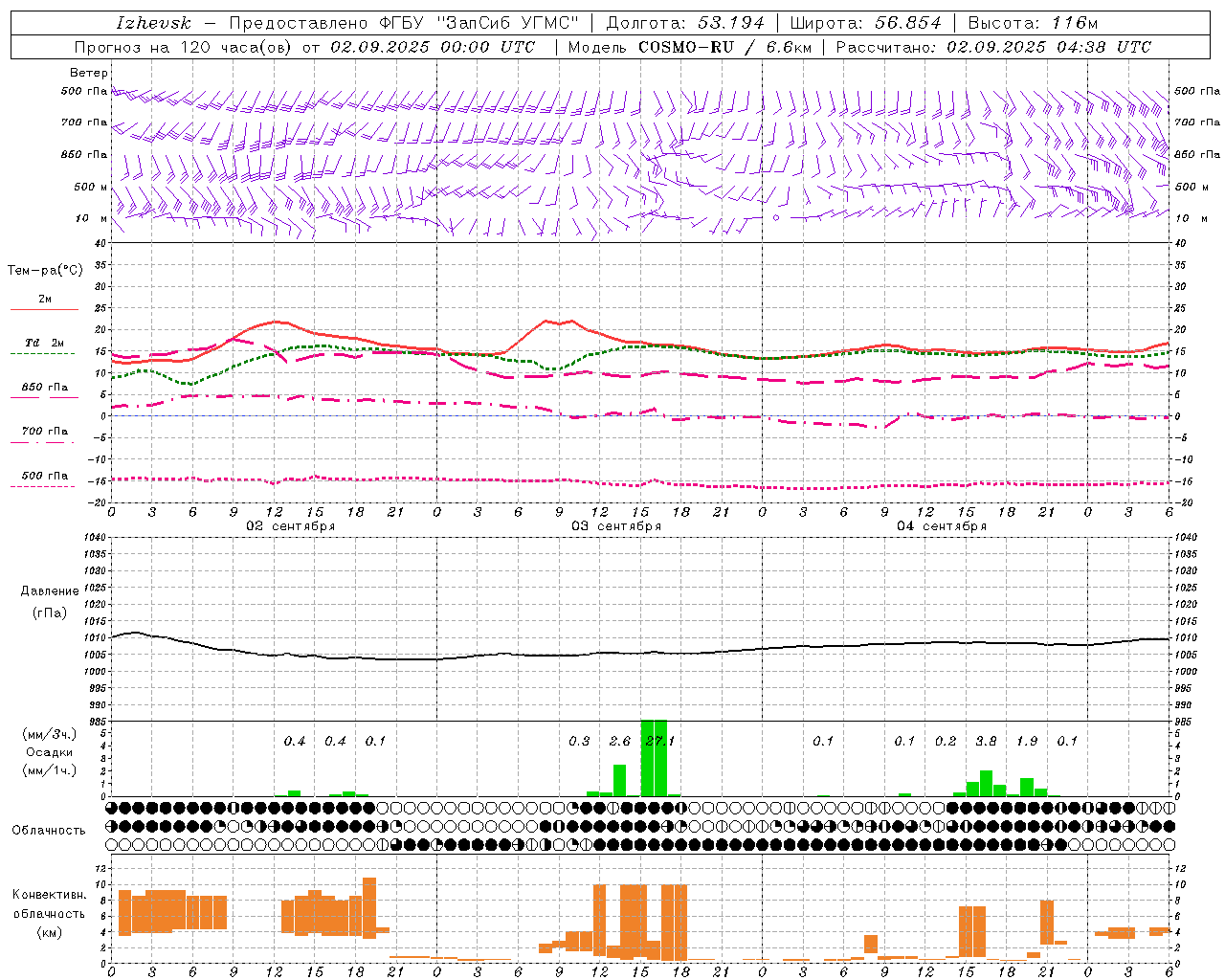Click the "04 сентября" date label

pos(942,526)
